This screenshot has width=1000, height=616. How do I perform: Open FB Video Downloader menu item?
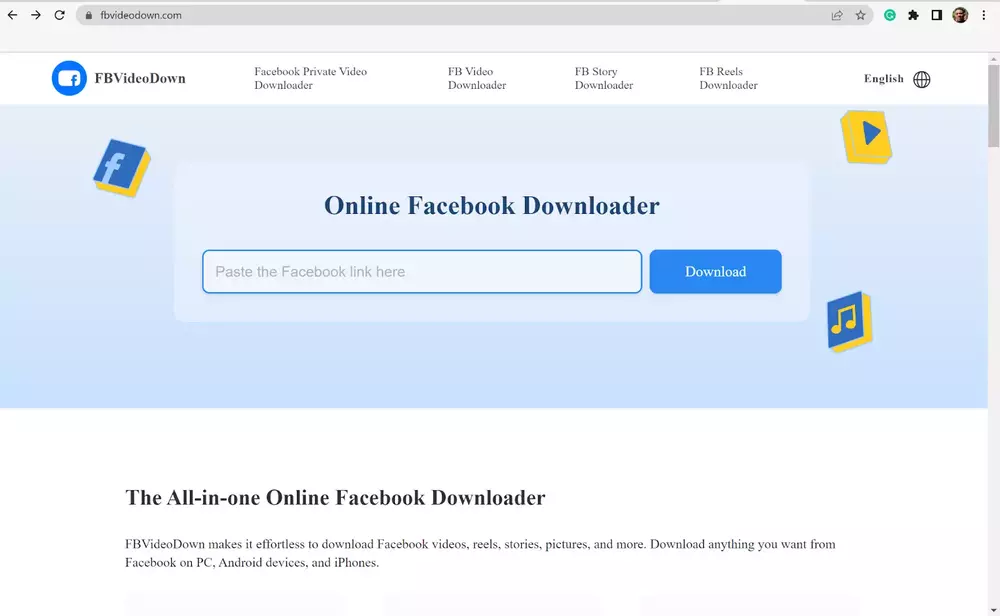(476, 78)
